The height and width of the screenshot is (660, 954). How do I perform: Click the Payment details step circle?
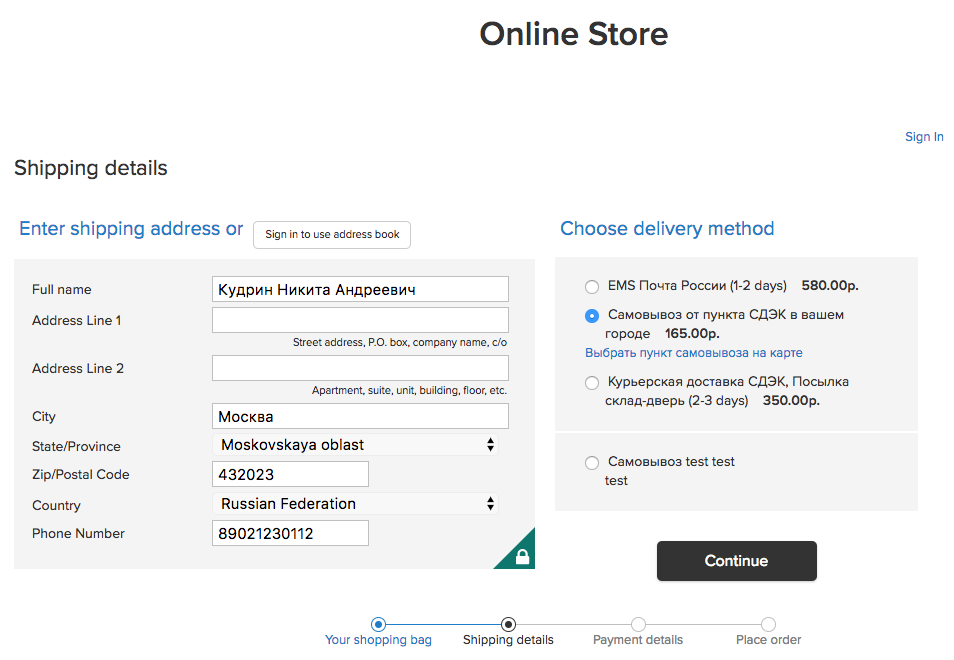coord(638,625)
